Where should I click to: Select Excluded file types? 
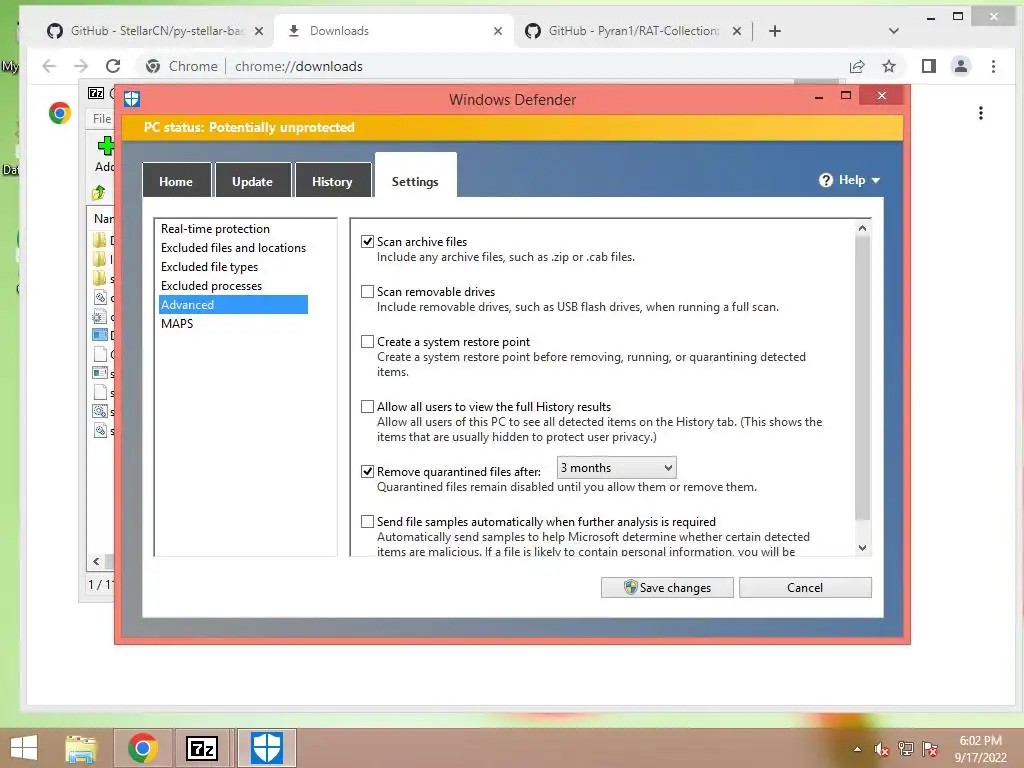coord(209,266)
